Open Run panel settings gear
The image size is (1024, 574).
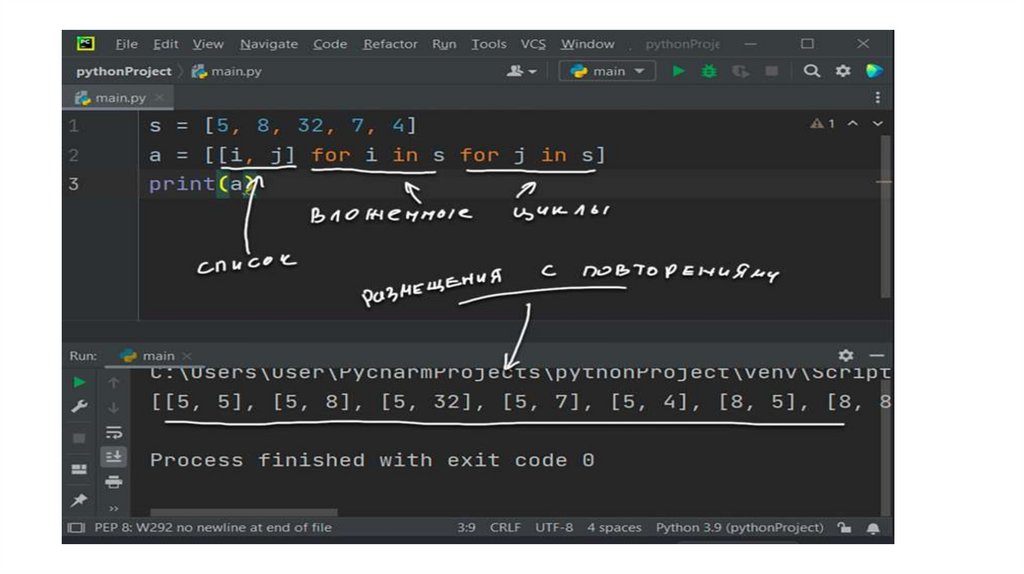point(846,355)
